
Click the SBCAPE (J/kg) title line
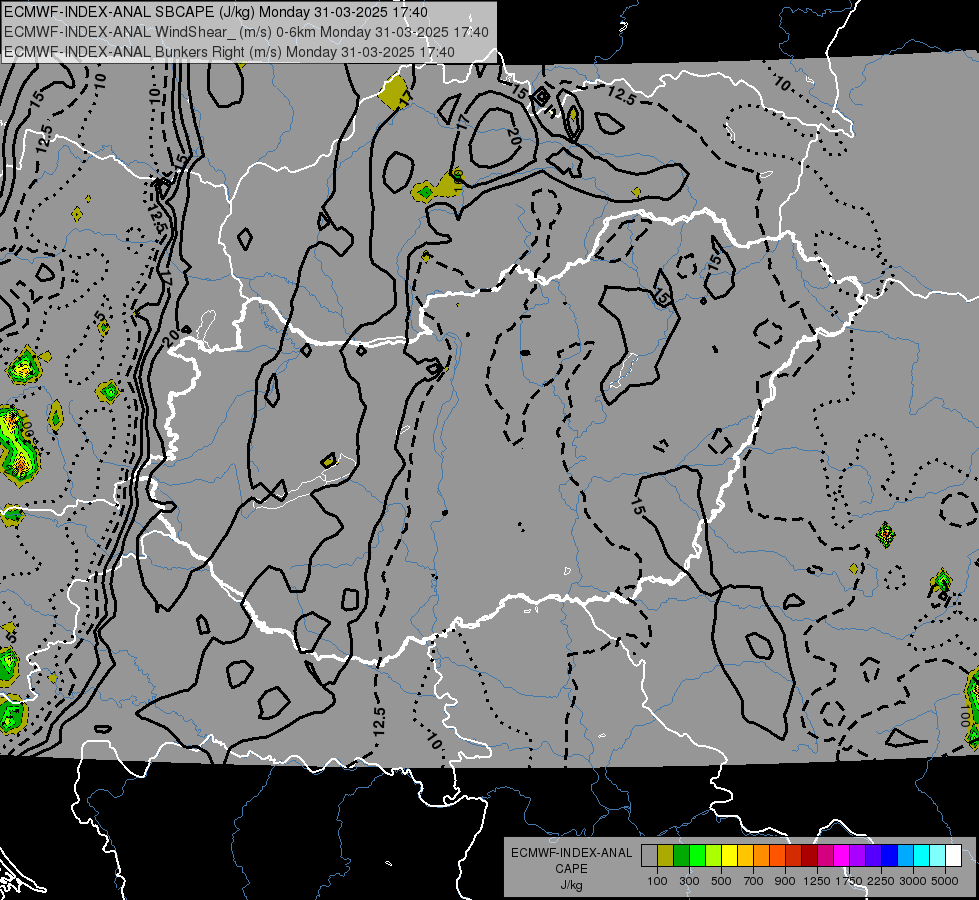pos(216,12)
